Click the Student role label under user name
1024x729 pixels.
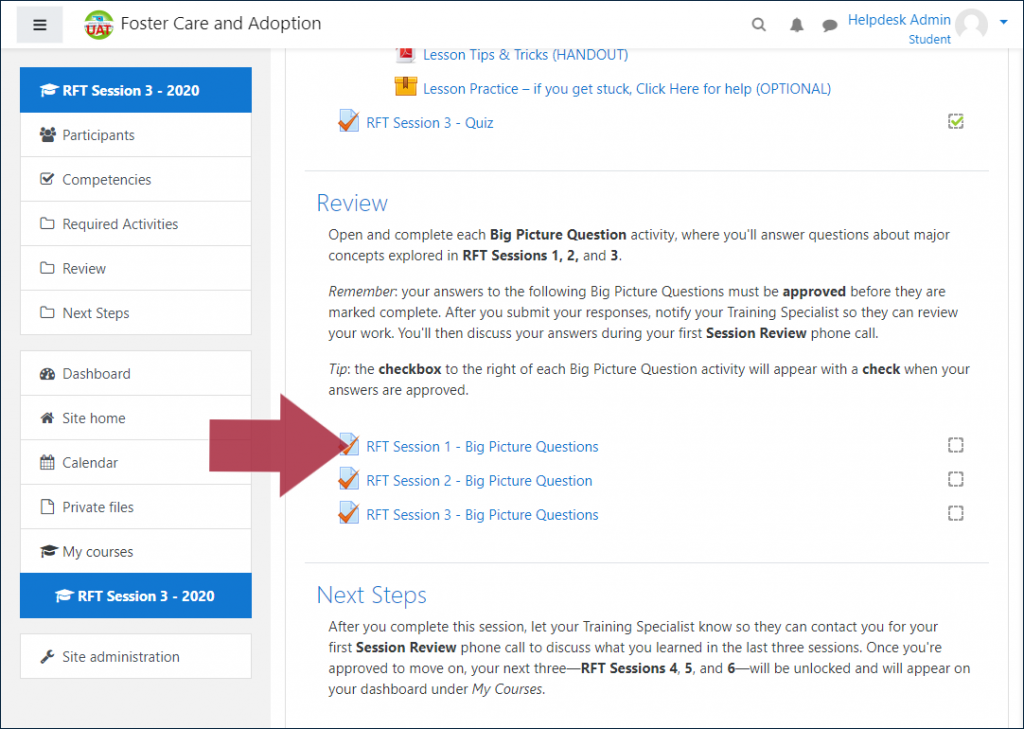(x=929, y=39)
